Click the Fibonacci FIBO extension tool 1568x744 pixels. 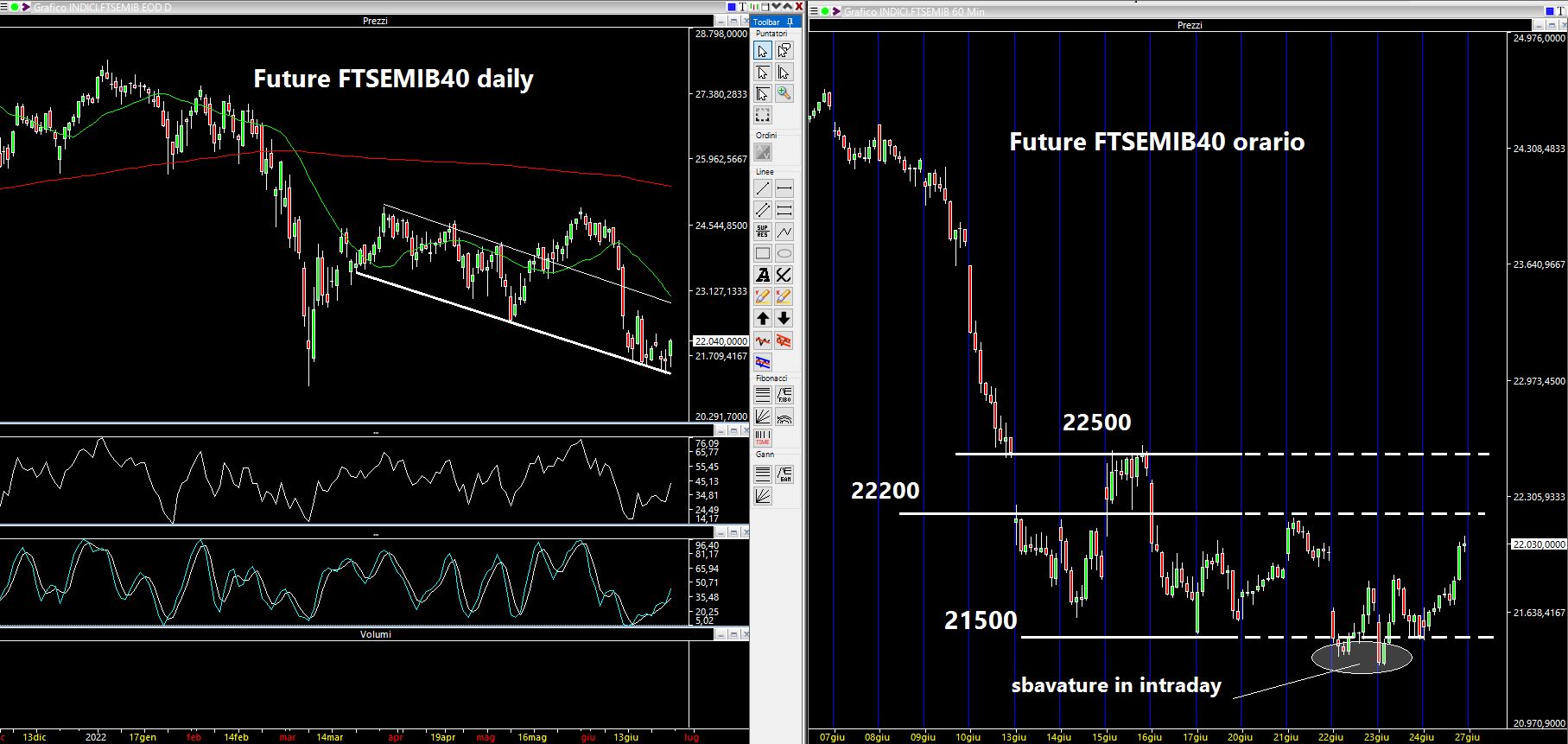tap(784, 395)
